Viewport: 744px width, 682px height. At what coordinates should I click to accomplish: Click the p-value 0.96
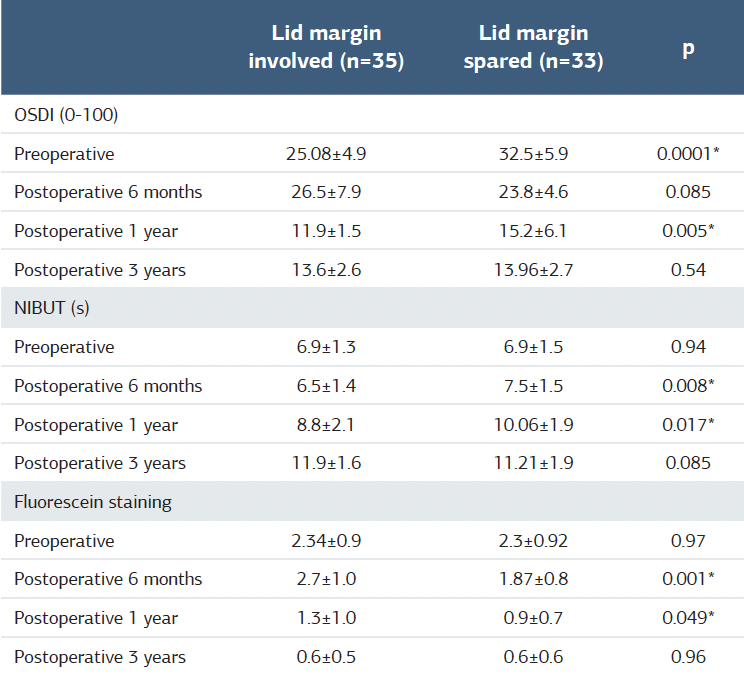(x=688, y=657)
